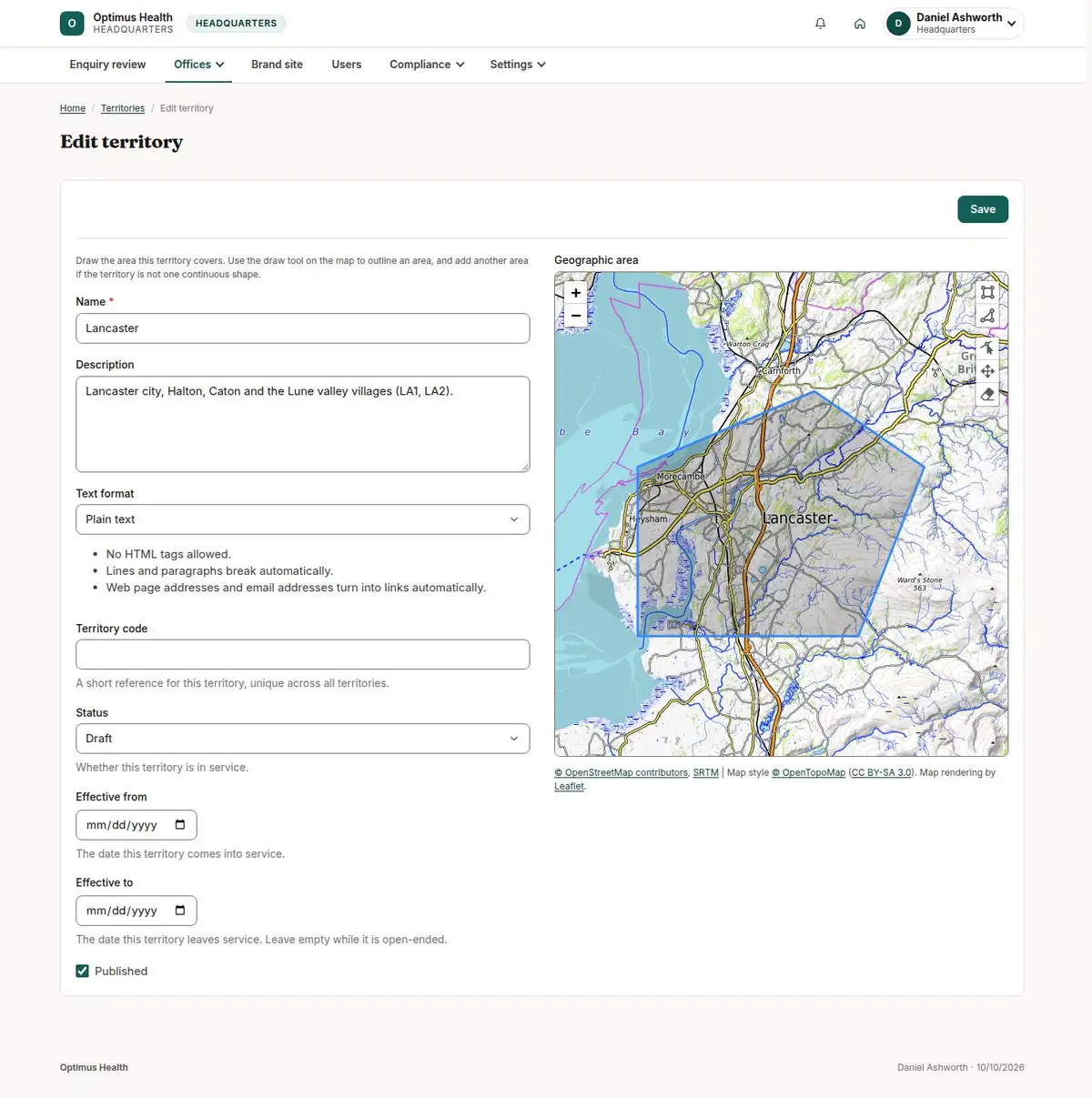This screenshot has height=1098, width=1092.
Task: Open the Text format dropdown
Action: (303, 519)
